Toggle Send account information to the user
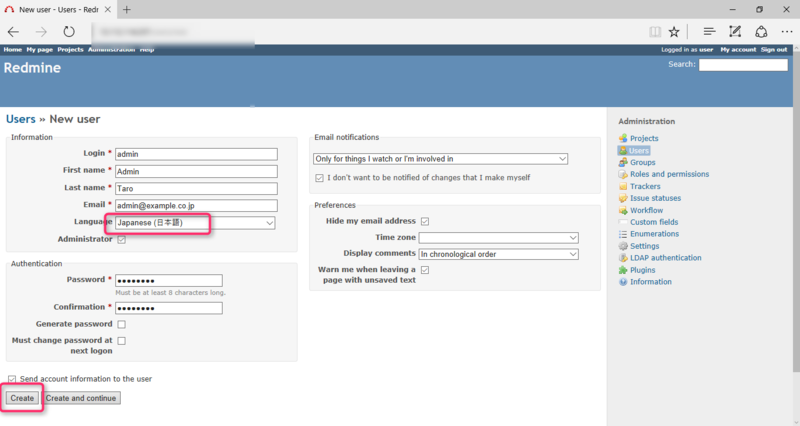This screenshot has height=426, width=800. point(12,379)
